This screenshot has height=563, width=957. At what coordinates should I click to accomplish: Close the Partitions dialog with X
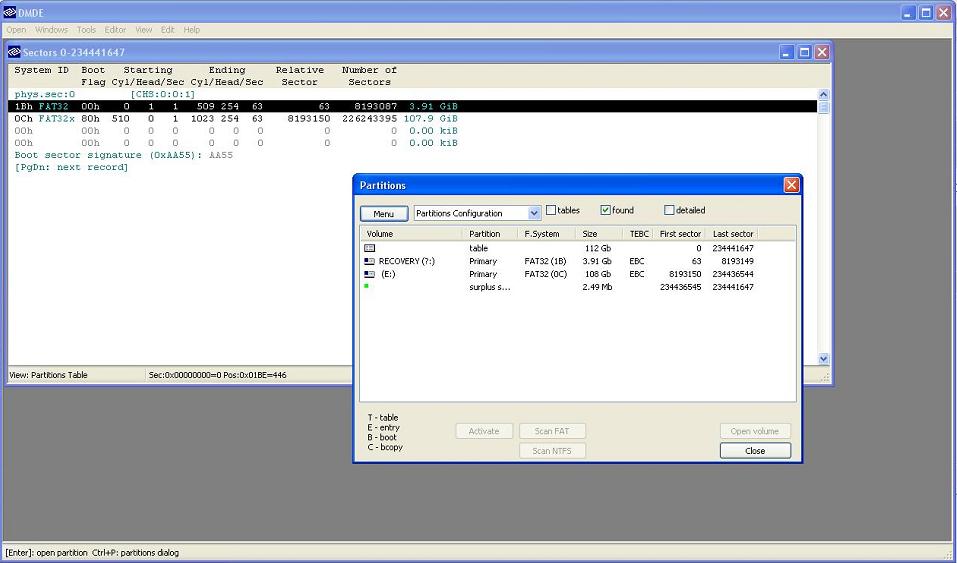point(791,185)
